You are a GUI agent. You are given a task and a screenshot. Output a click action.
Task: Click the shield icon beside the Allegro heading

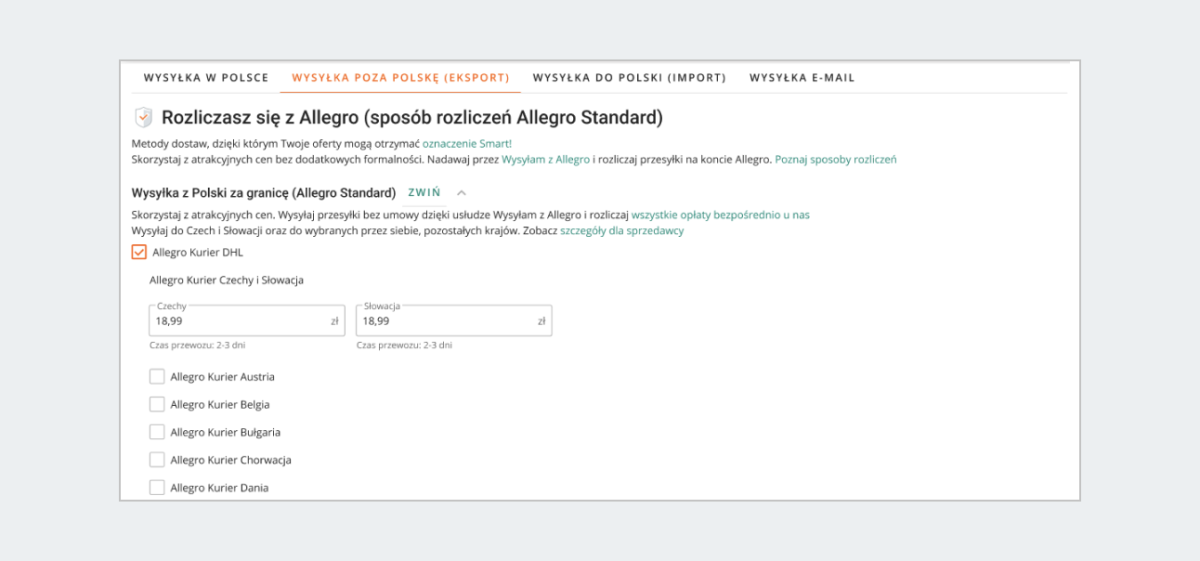(x=143, y=117)
